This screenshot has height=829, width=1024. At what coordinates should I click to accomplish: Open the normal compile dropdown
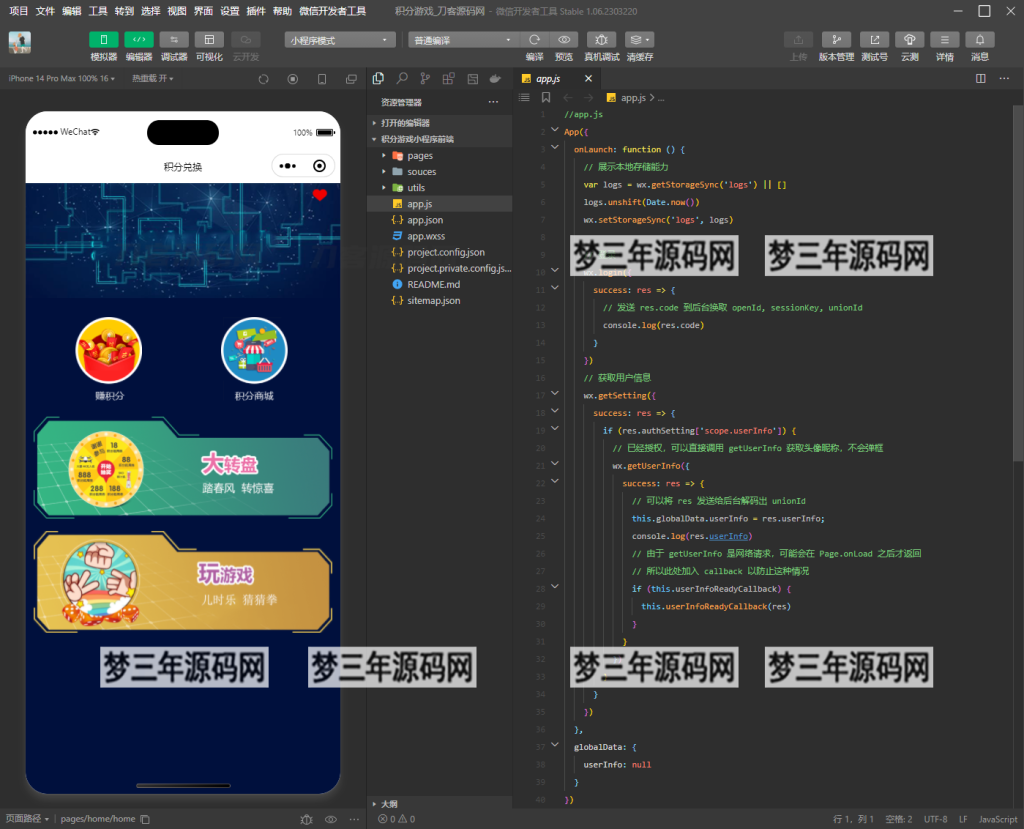pyautogui.click(x=463, y=40)
